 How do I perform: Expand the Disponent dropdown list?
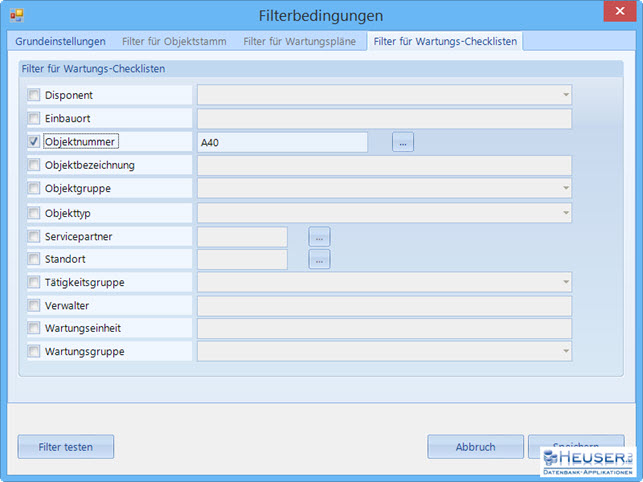pyautogui.click(x=565, y=96)
